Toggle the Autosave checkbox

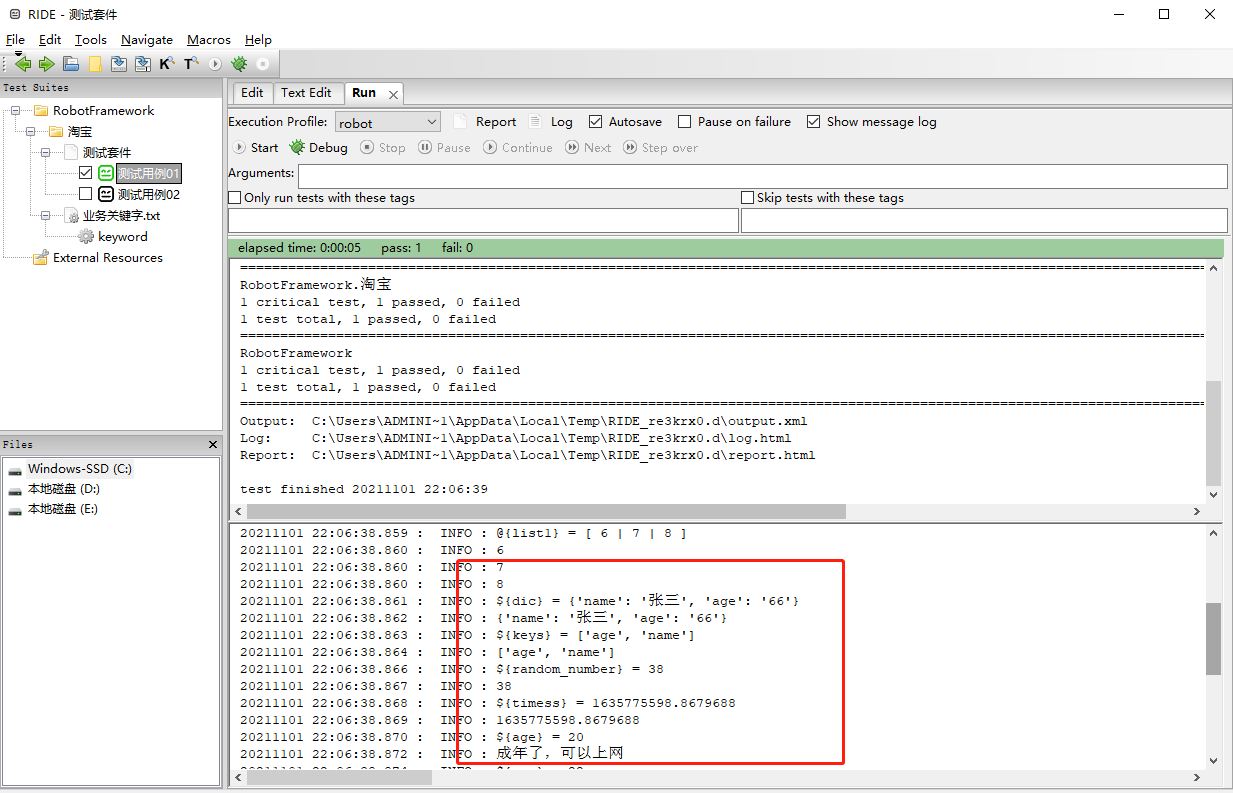coord(596,122)
